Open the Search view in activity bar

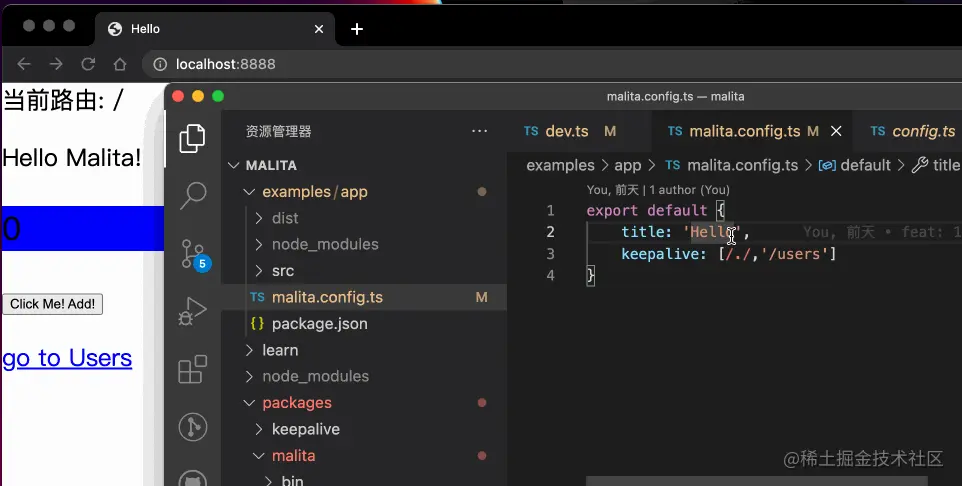[193, 196]
